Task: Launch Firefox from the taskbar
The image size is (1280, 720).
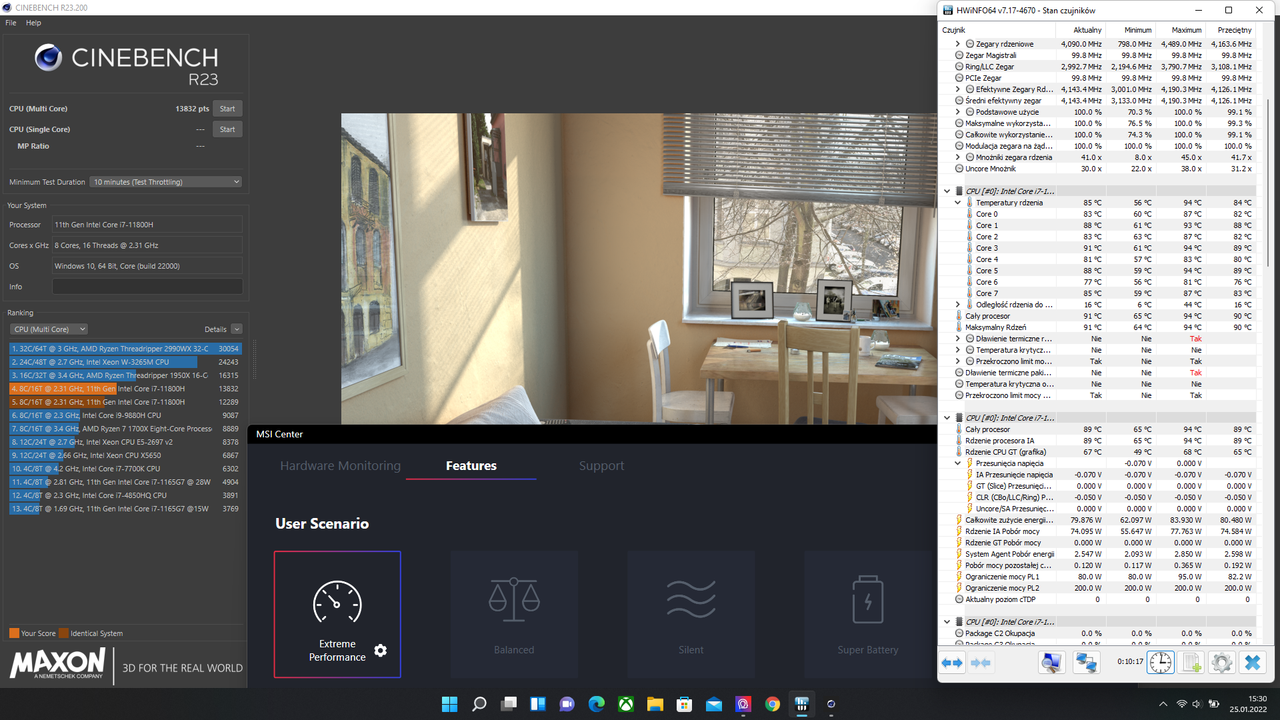Action: click(x=772, y=704)
